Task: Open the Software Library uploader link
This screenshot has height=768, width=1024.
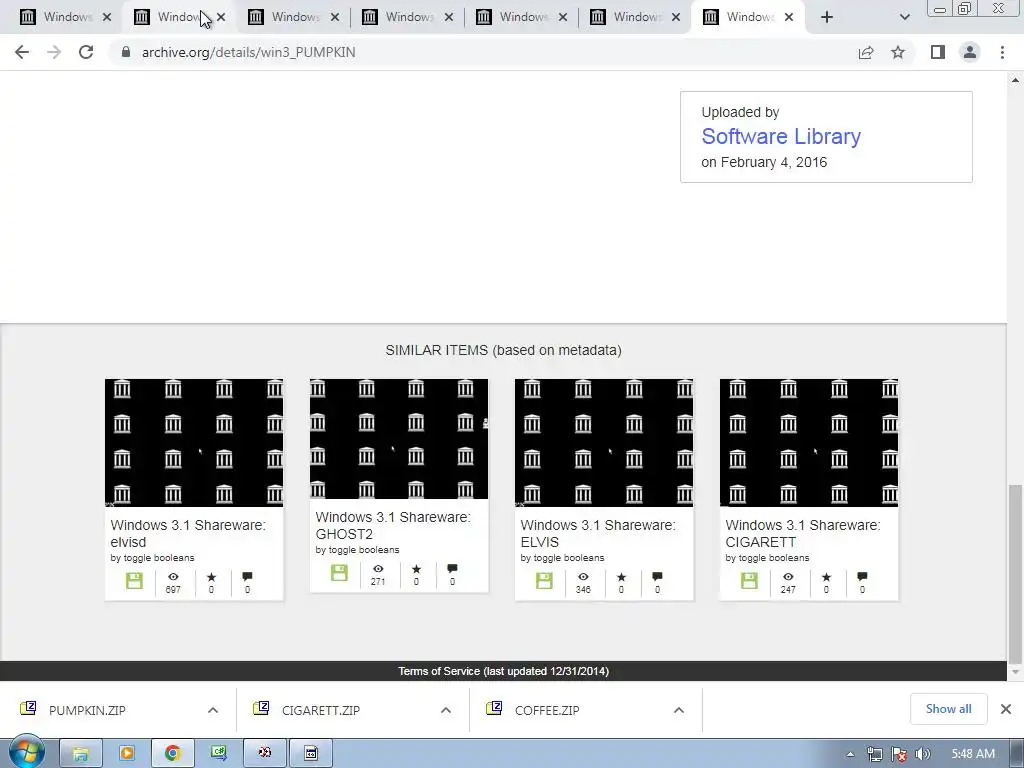Action: [781, 136]
